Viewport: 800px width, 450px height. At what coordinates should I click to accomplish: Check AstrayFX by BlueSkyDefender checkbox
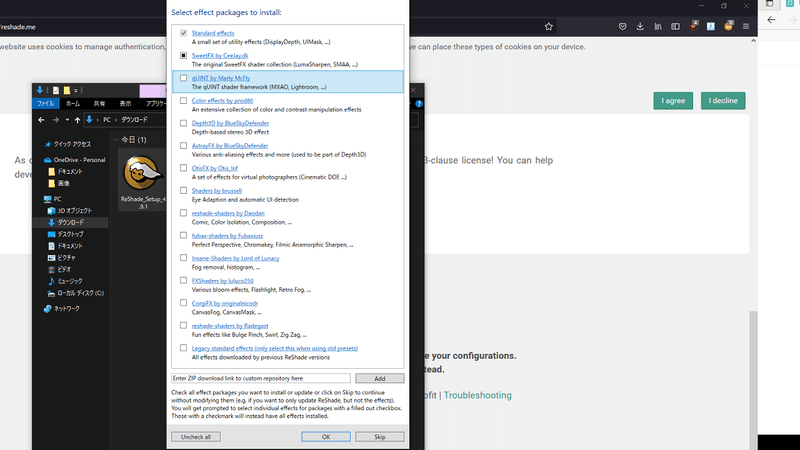point(183,145)
